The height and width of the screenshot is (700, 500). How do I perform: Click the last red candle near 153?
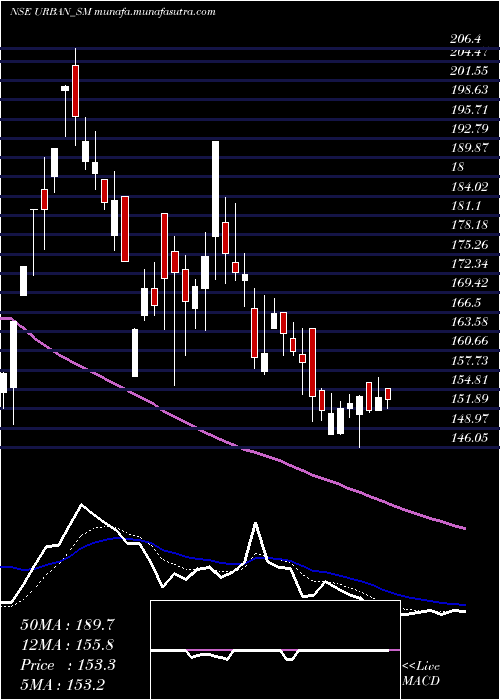coord(388,394)
